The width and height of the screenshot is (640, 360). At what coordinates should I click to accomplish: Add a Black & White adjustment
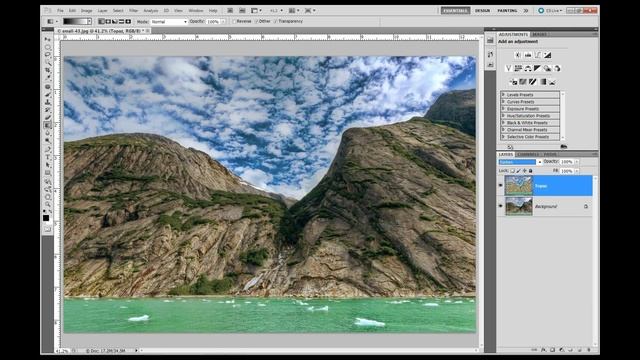tap(538, 69)
